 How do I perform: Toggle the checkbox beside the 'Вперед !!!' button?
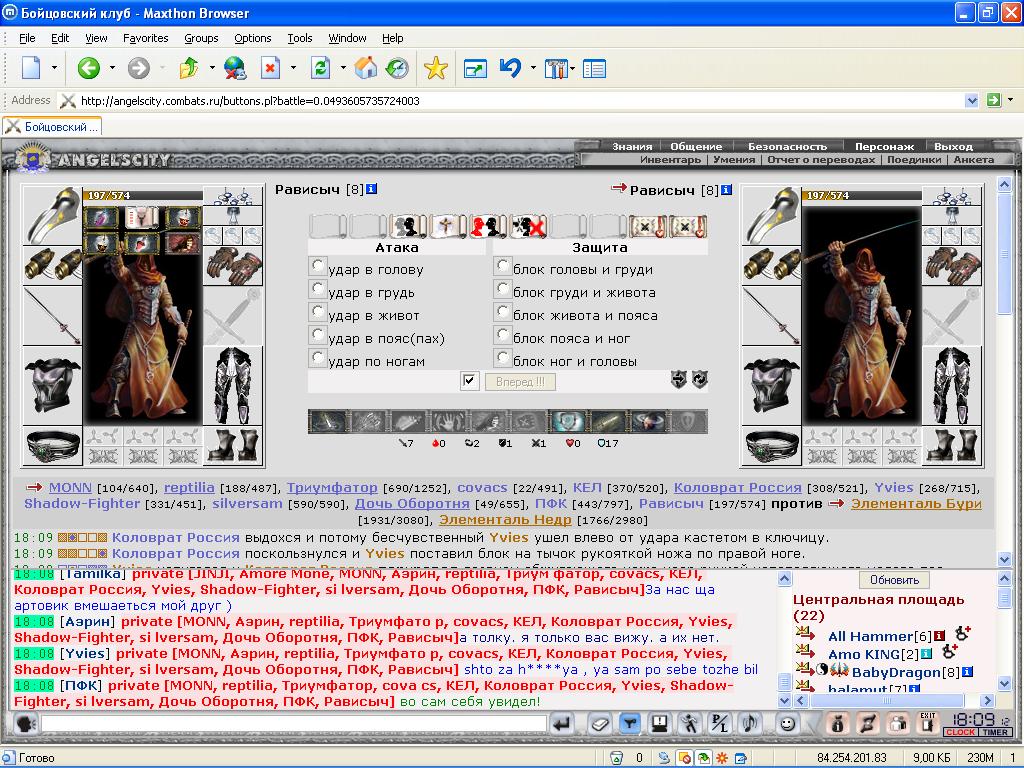point(470,381)
